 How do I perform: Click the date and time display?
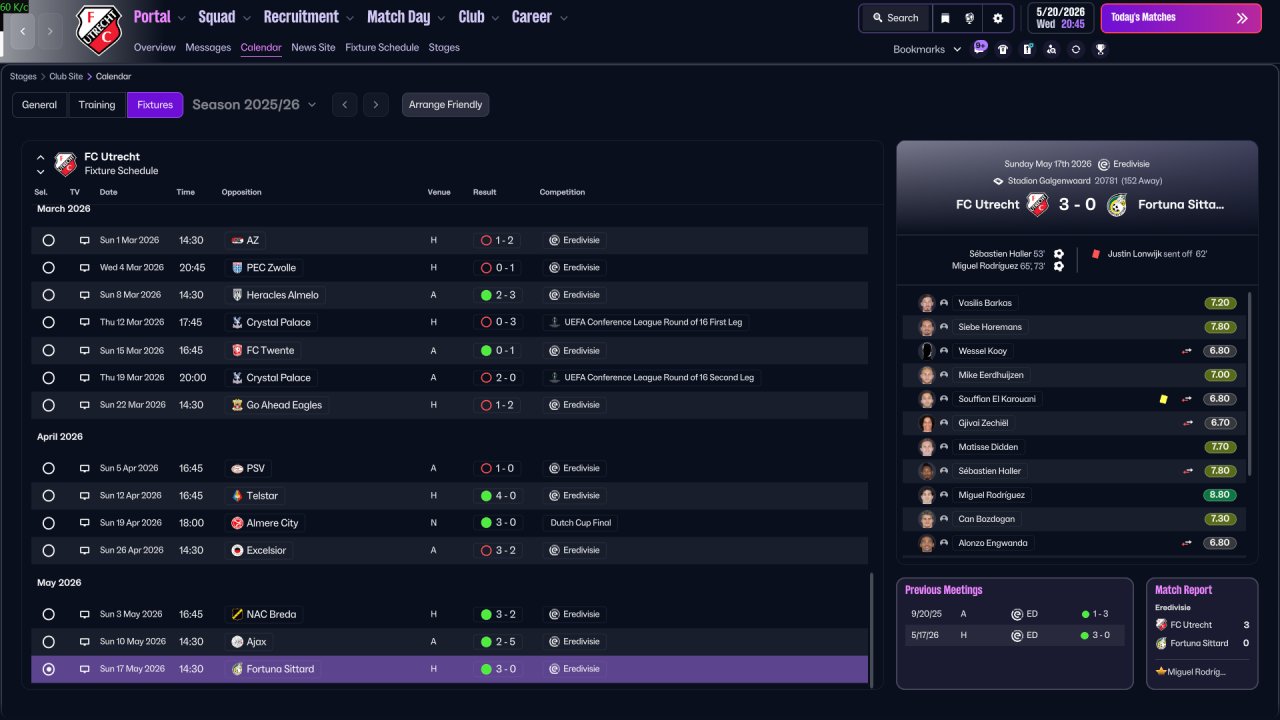(x=1060, y=18)
